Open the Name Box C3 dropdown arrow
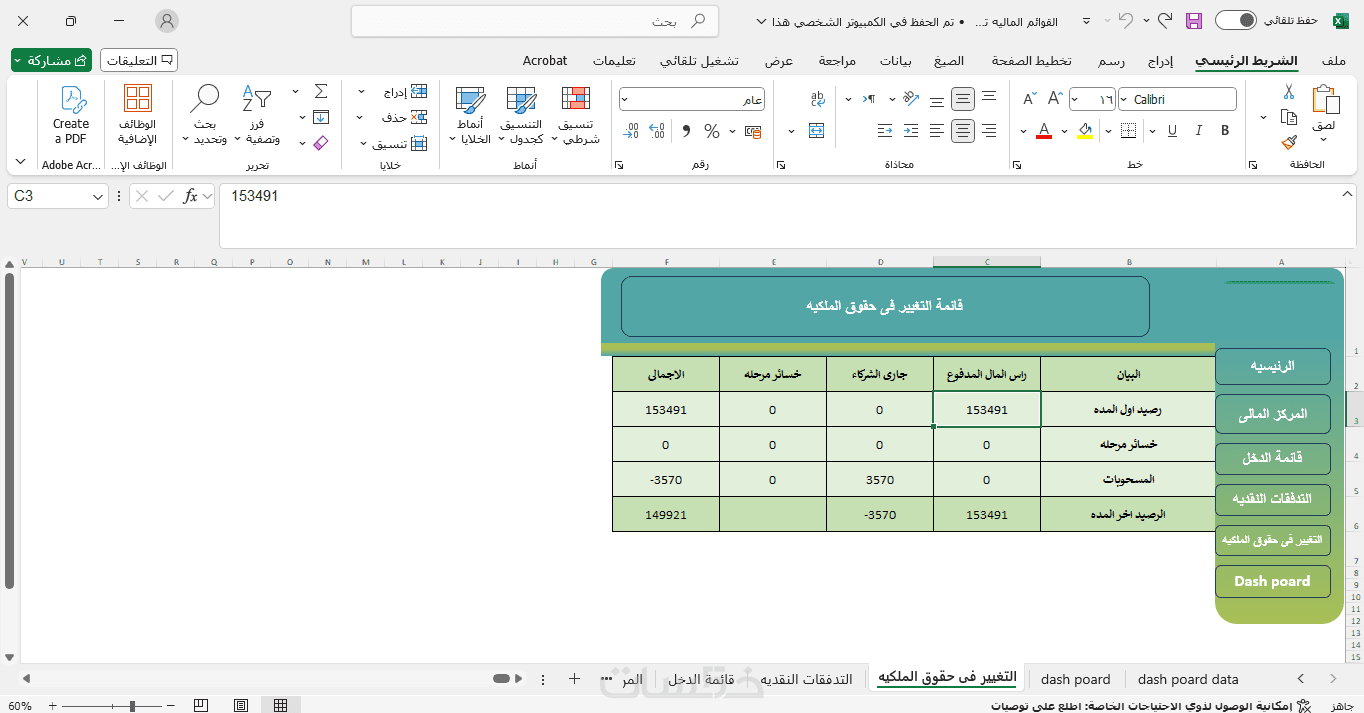 point(97,197)
